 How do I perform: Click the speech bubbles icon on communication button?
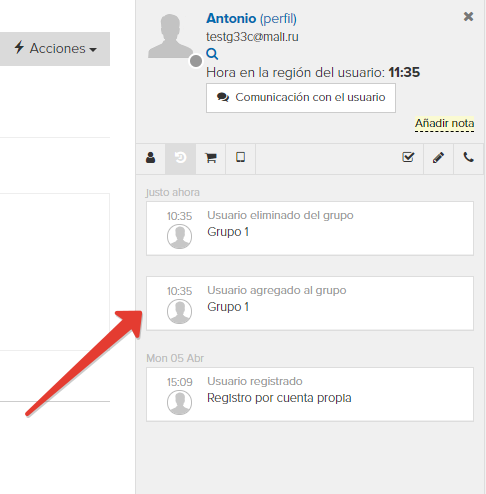[223, 97]
